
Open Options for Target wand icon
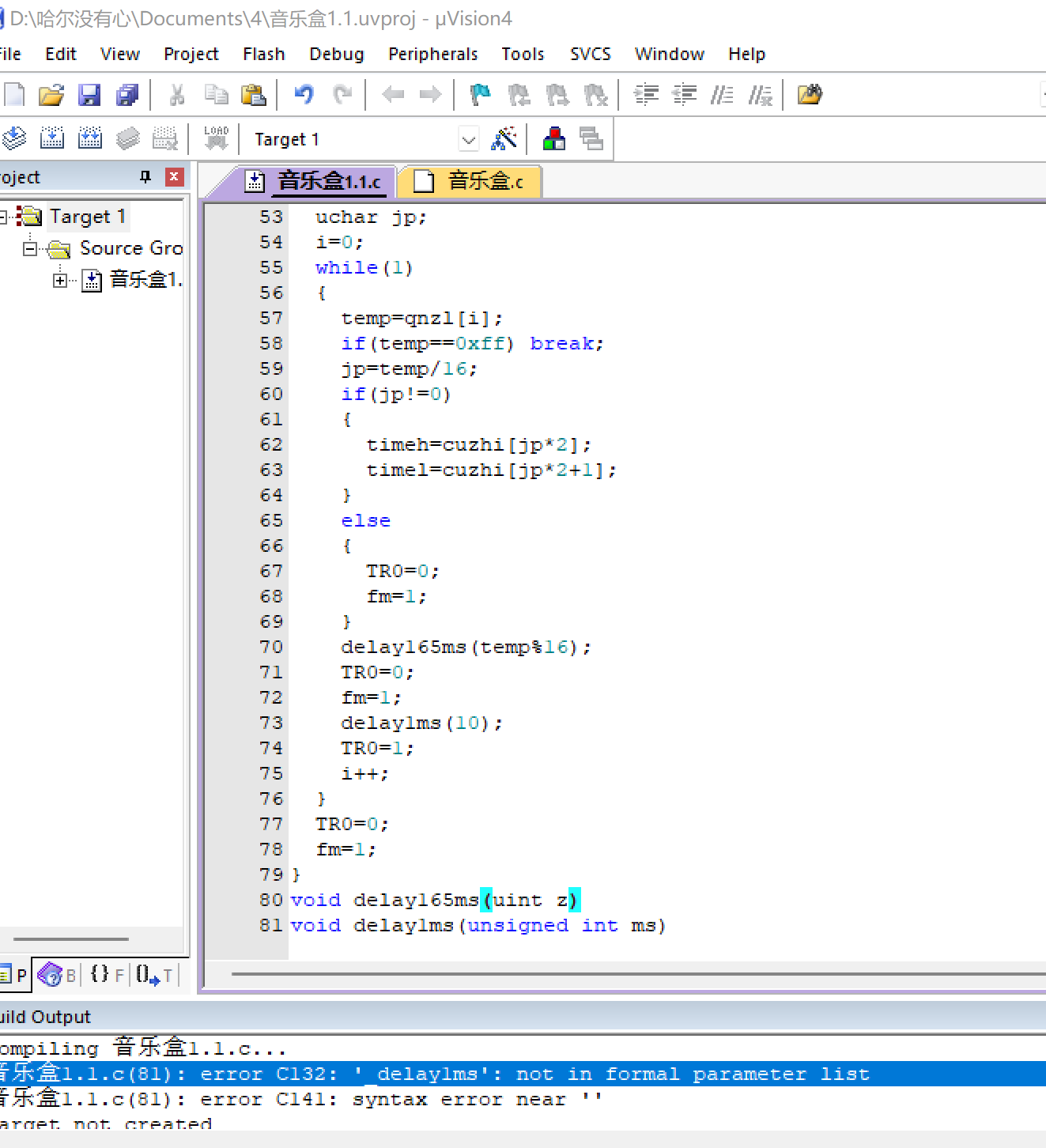(x=504, y=138)
